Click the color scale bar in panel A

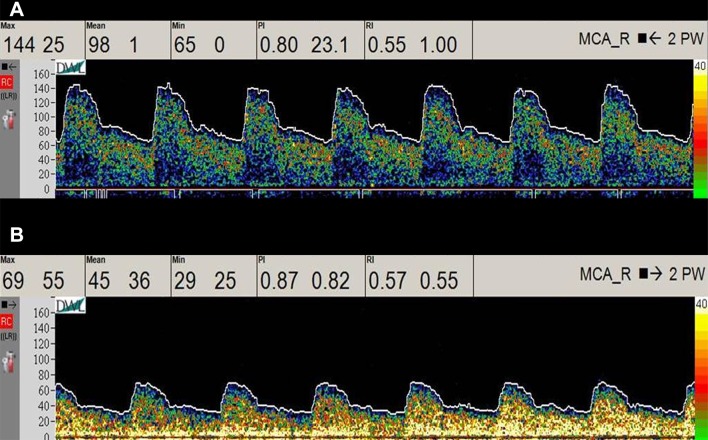click(x=699, y=128)
